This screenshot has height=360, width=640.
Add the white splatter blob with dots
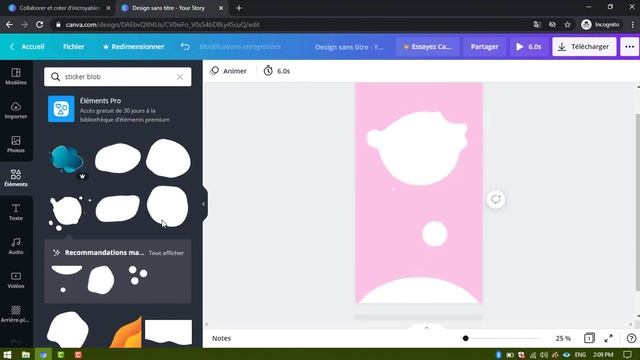coord(67,213)
